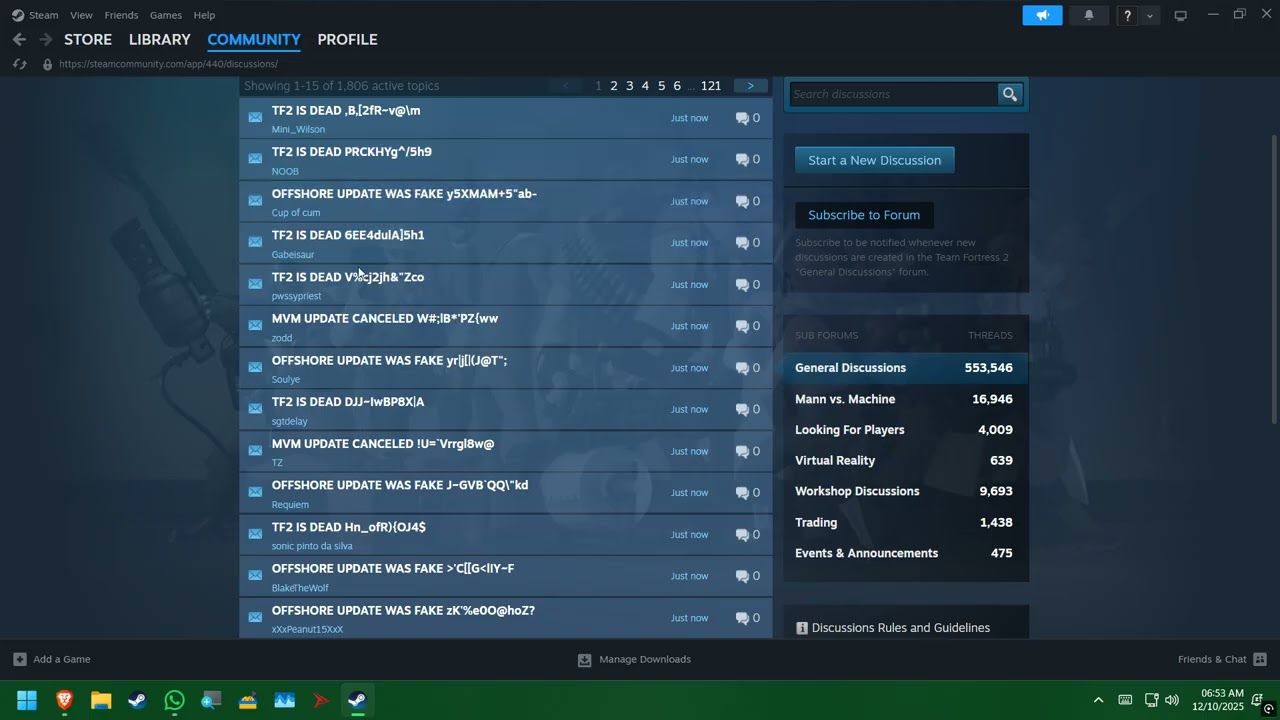Click the Search discussions field
The width and height of the screenshot is (1280, 720).
894,94
